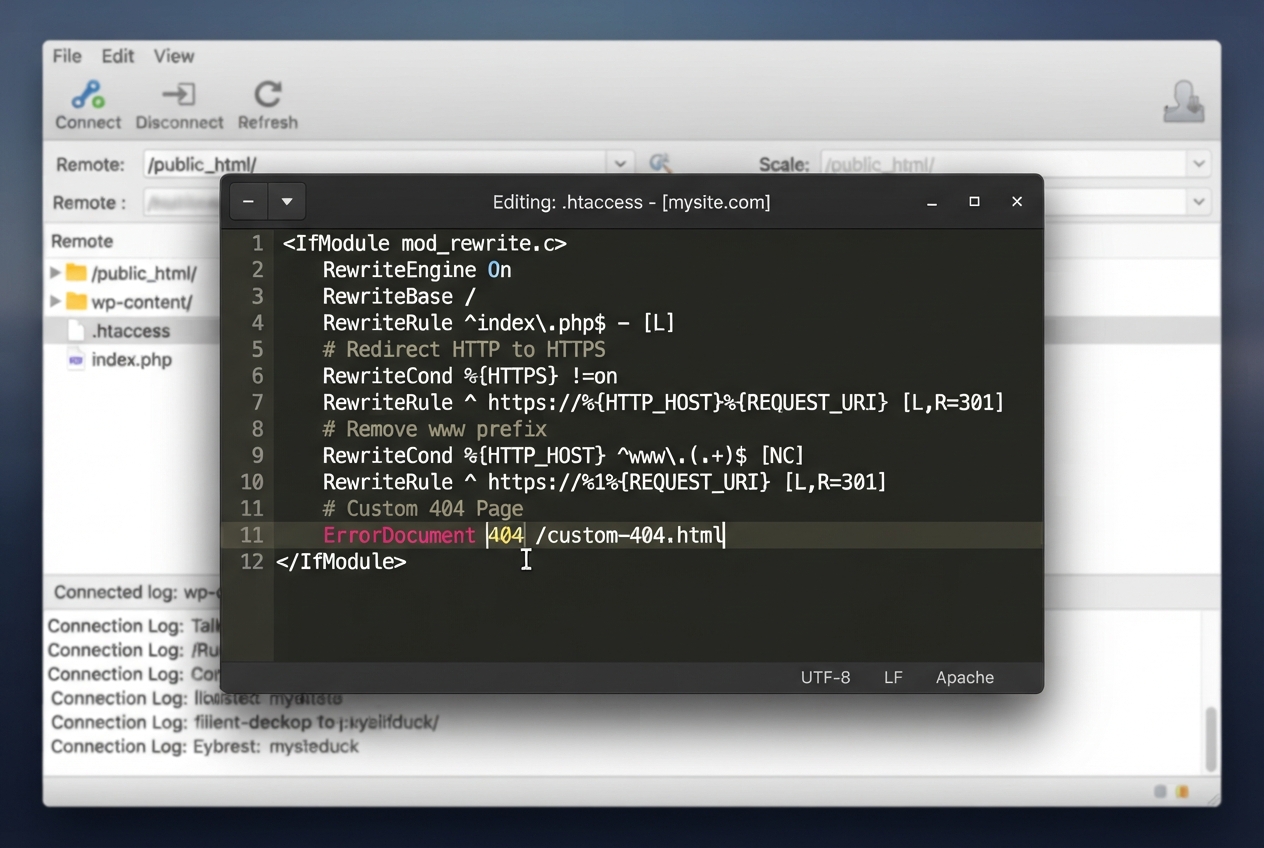This screenshot has height=848, width=1264.
Task: Close the .htaccess editor window
Action: (x=1017, y=202)
